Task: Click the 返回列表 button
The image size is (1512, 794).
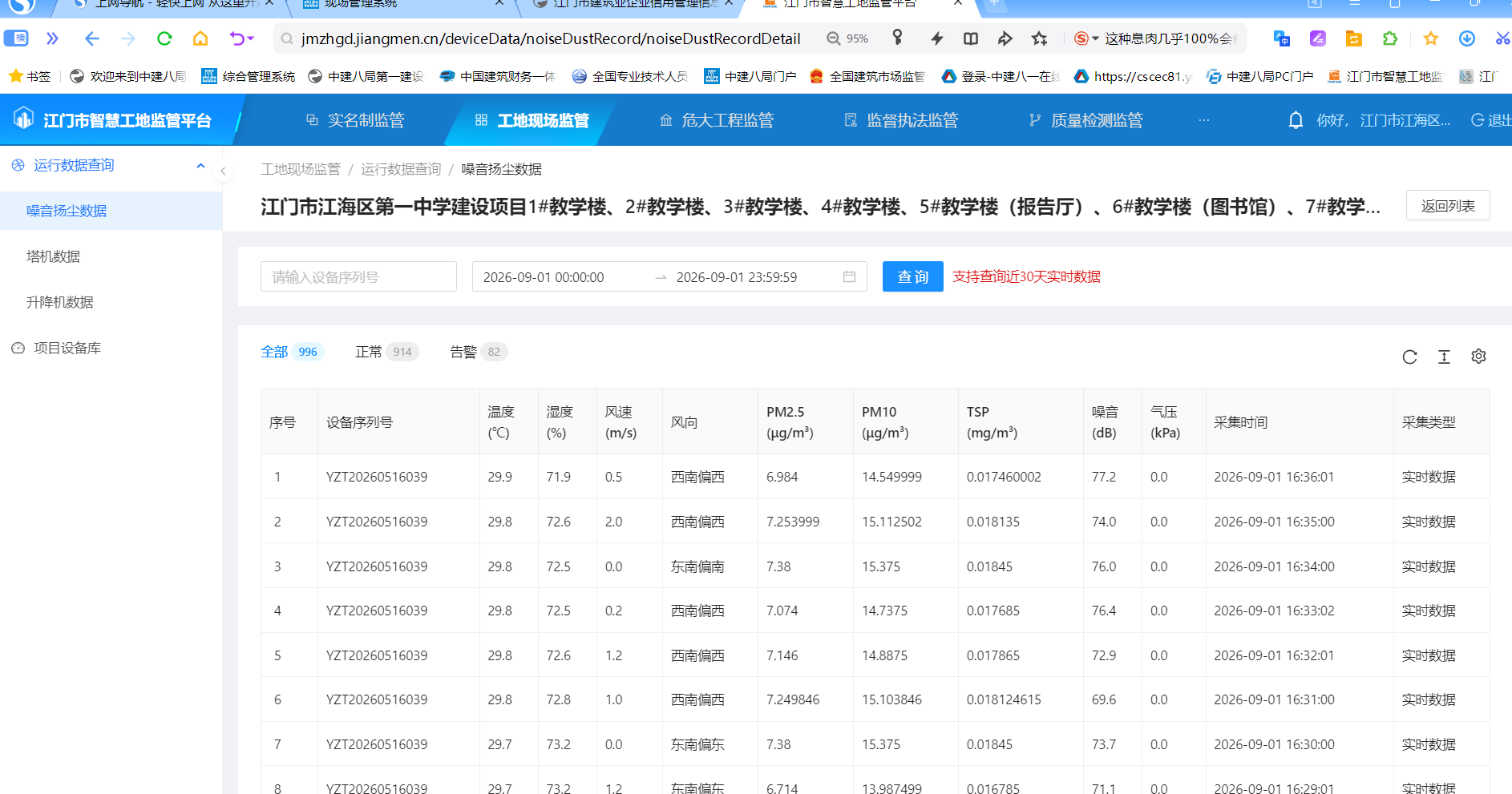Action: click(x=1448, y=206)
